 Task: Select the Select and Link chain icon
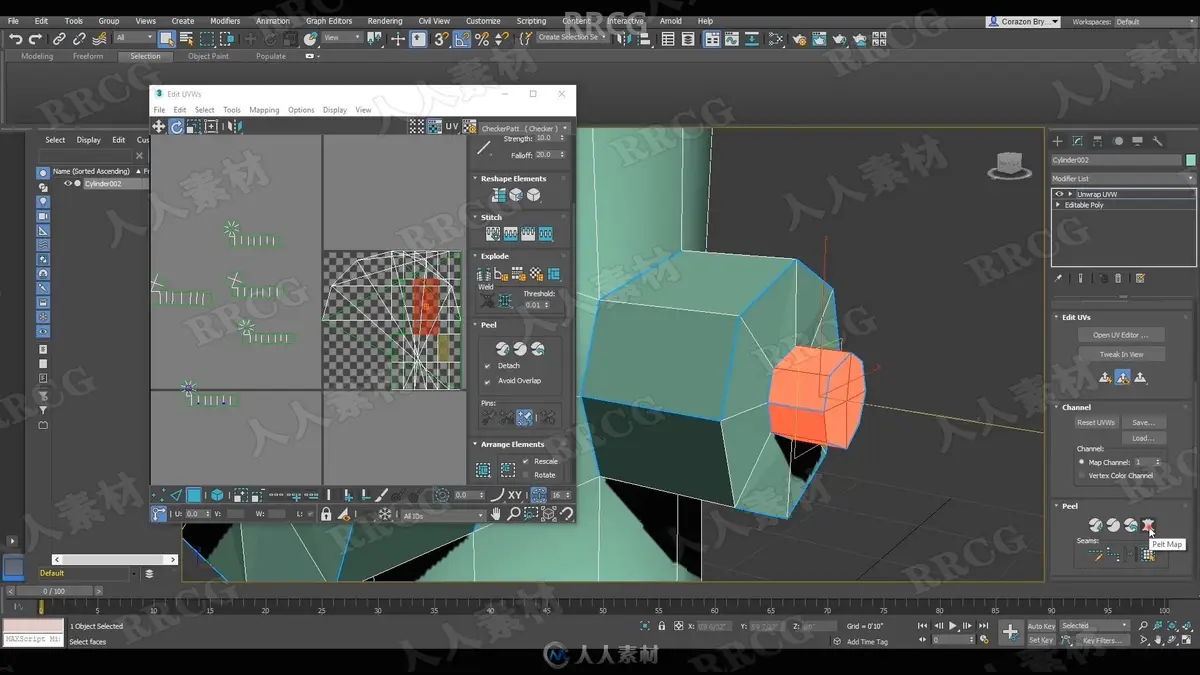coord(59,39)
